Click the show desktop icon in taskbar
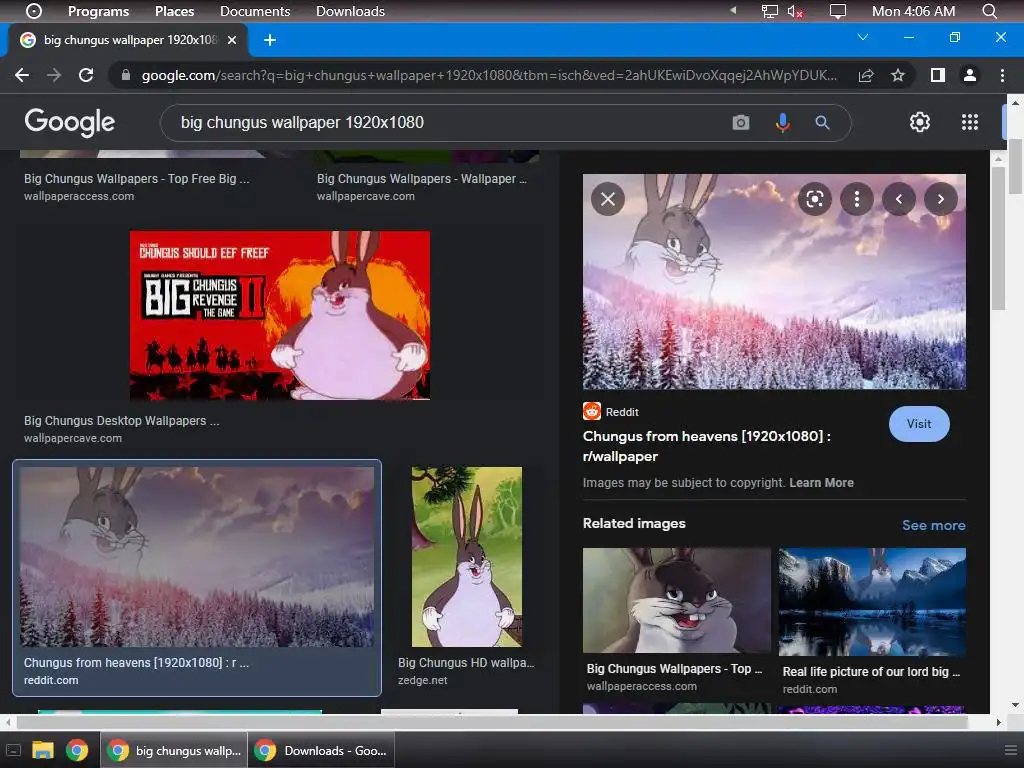This screenshot has height=768, width=1024. (13, 750)
